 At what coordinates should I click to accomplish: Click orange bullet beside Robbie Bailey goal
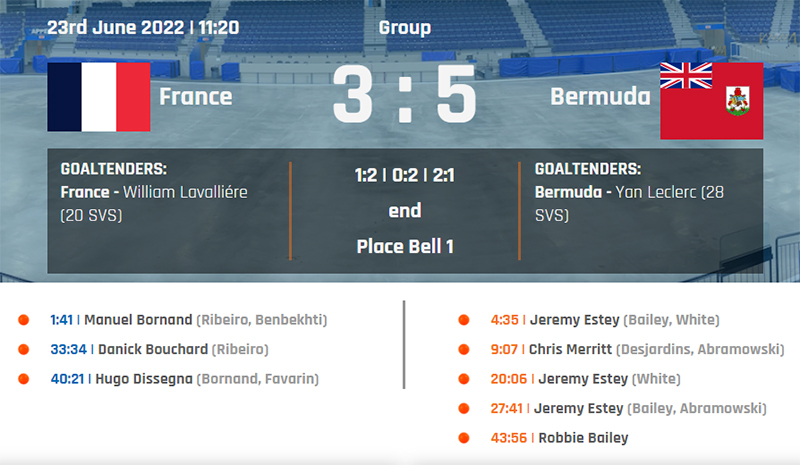coord(464,438)
